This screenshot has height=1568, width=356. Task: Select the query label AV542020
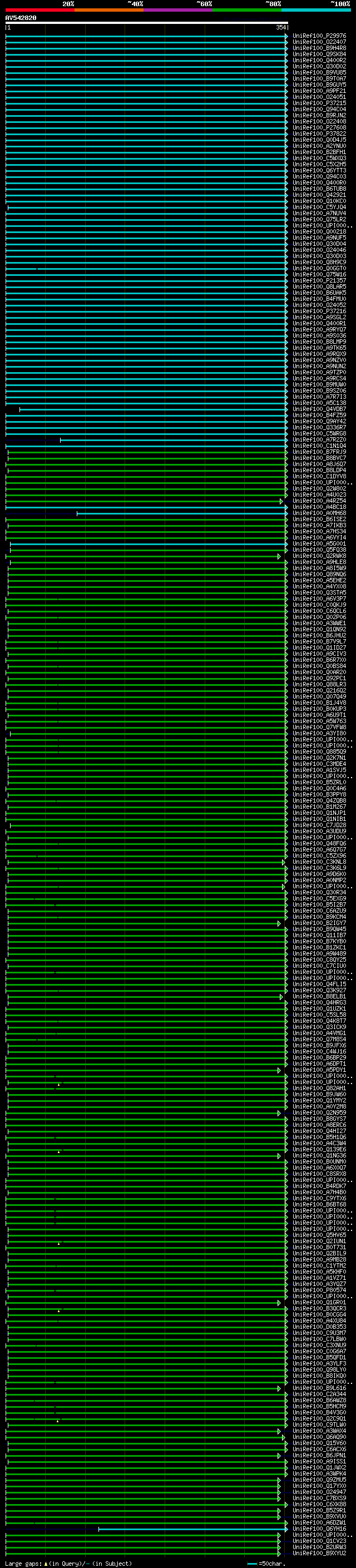click(x=21, y=18)
